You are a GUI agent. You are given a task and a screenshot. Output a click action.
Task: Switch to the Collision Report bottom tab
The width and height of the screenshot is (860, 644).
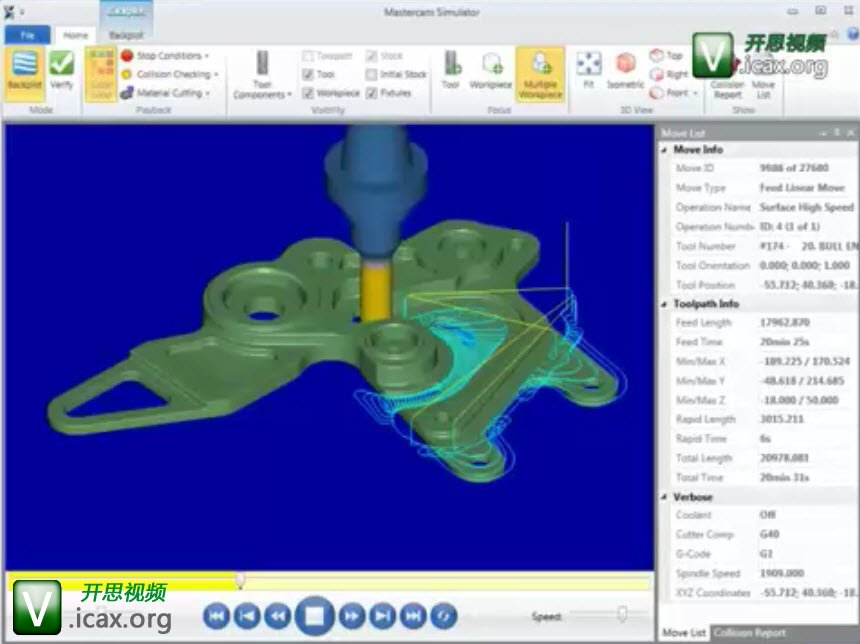point(750,632)
